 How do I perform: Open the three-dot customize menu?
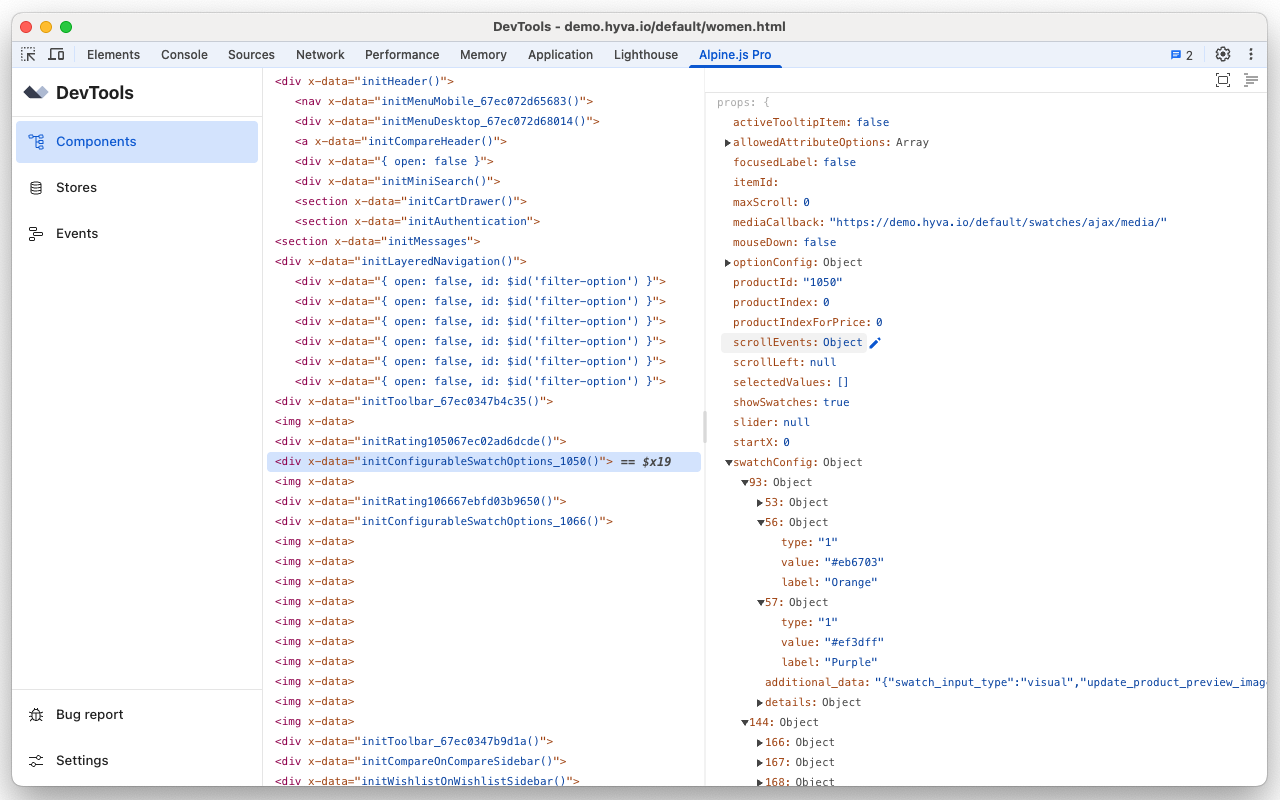click(1251, 55)
